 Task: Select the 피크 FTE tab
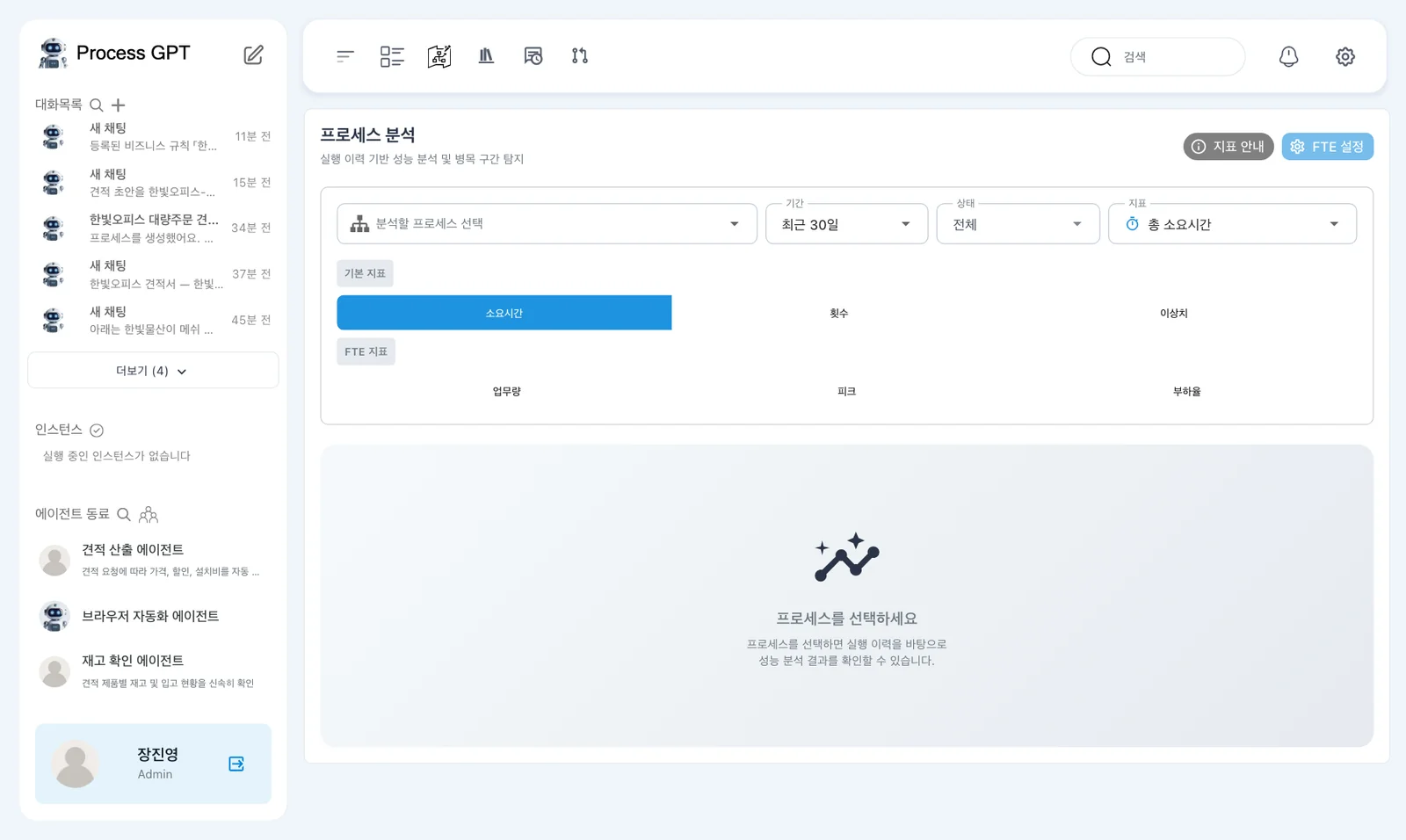tap(846, 391)
